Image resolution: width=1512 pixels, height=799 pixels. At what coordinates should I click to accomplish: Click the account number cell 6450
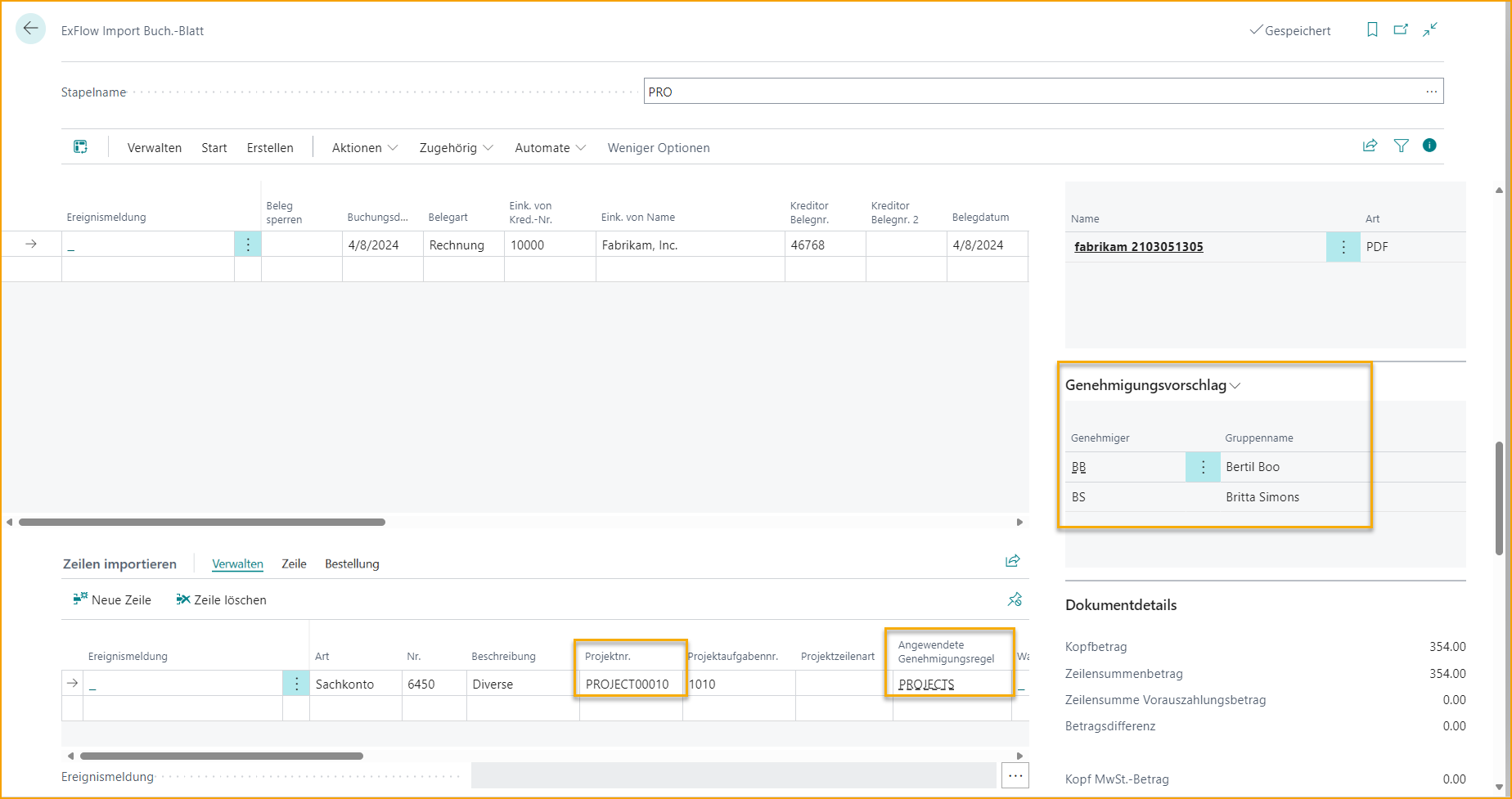tap(434, 684)
